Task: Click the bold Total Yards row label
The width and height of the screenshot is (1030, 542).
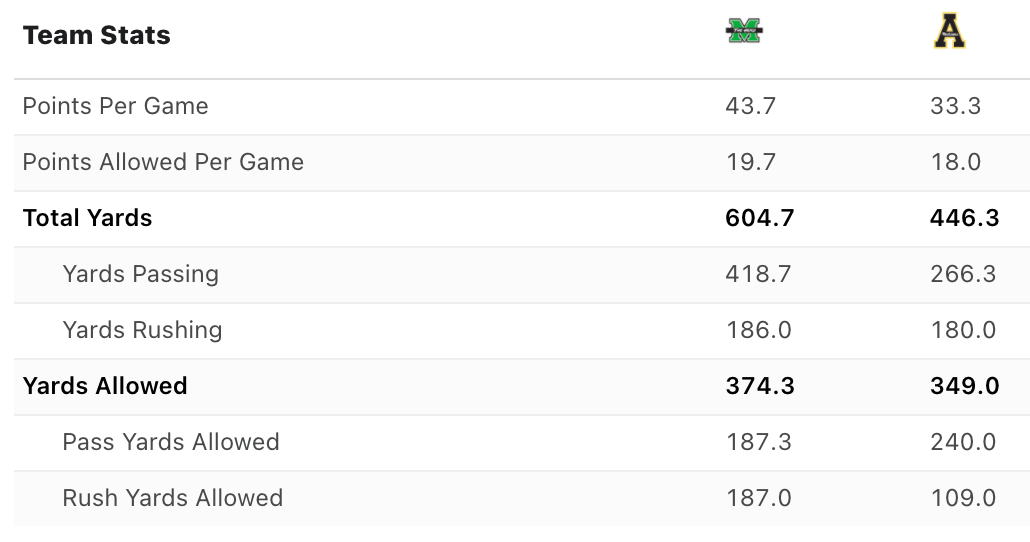Action: 87,218
